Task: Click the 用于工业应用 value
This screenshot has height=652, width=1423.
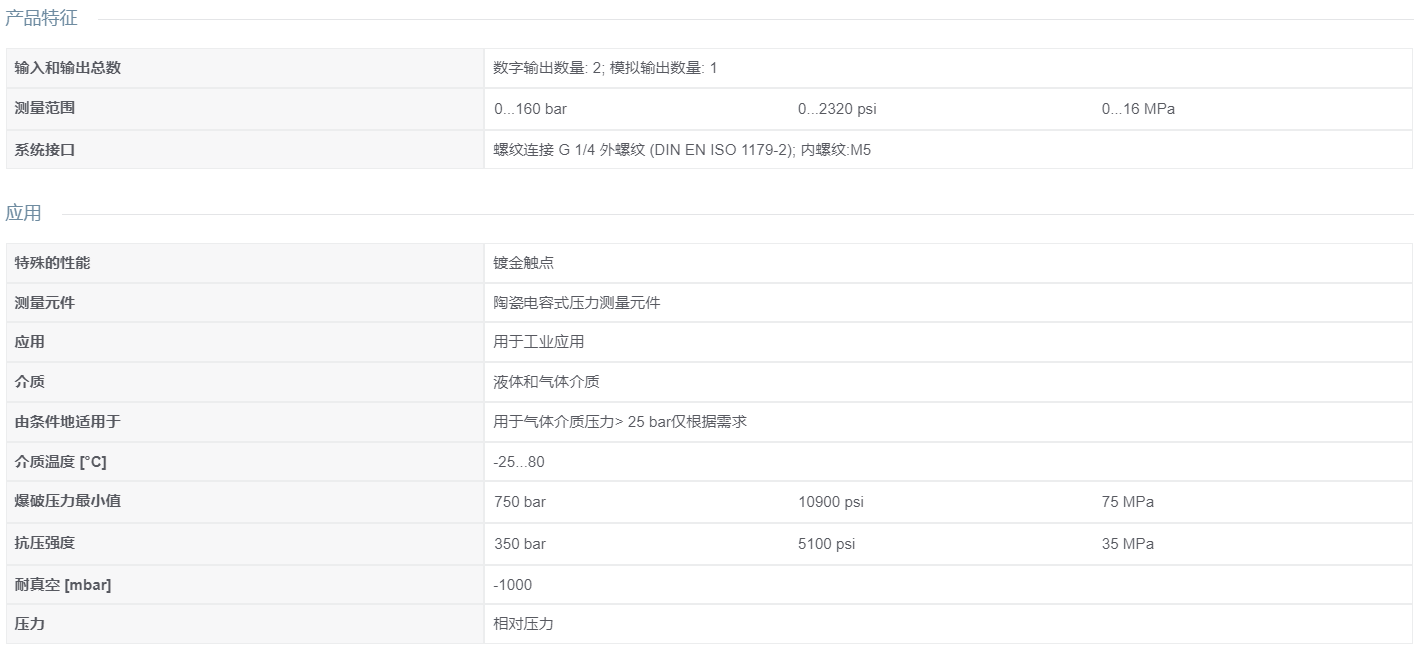Action: tap(539, 342)
